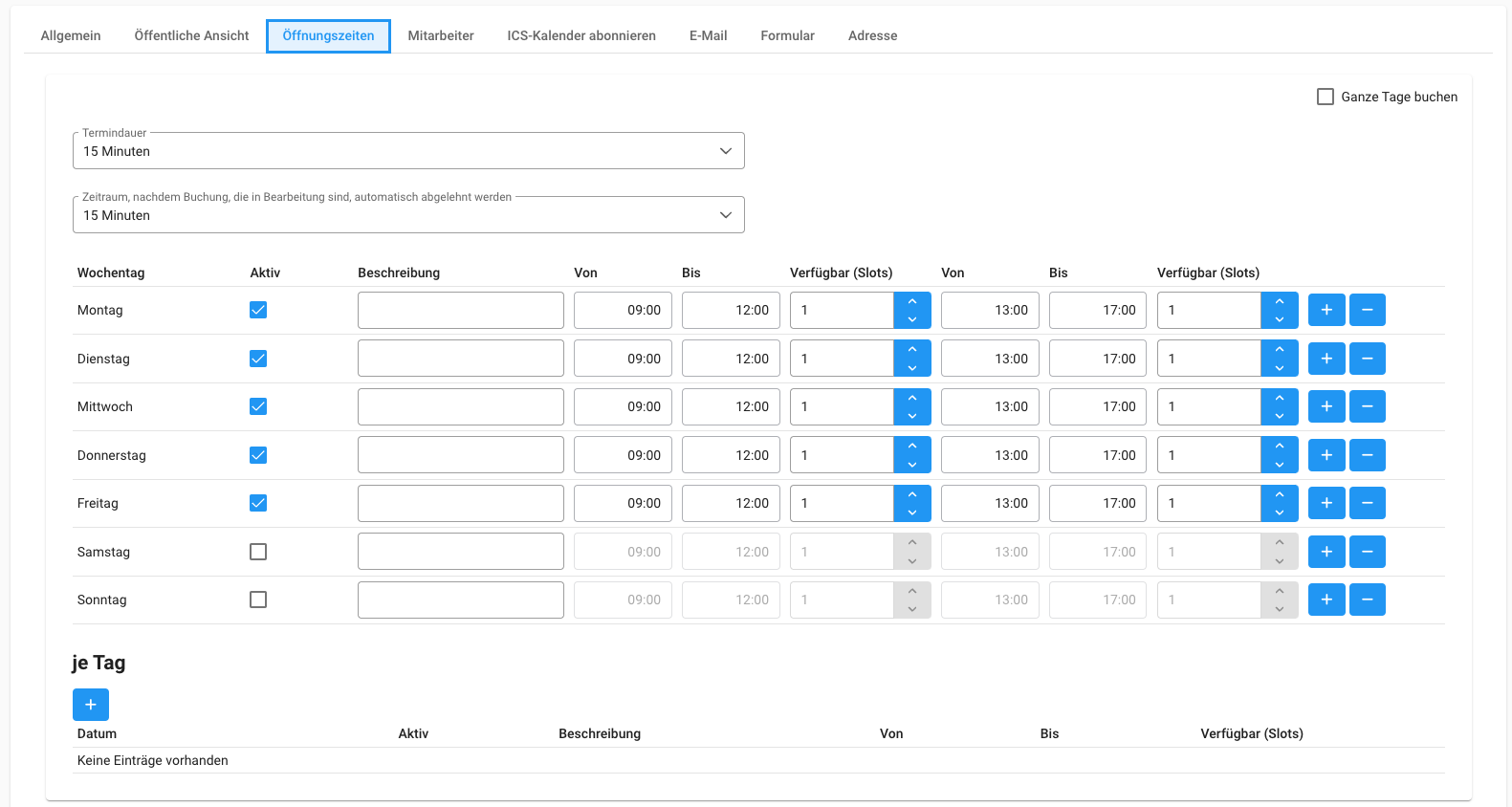The image size is (1512, 807).
Task: Switch to the Mitarbeiter tab
Action: click(440, 35)
